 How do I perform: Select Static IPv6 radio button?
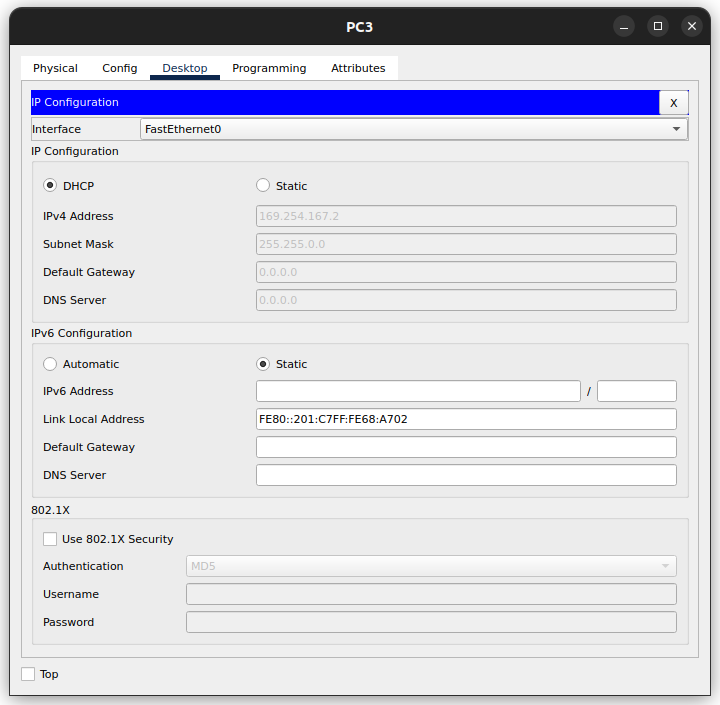click(263, 364)
